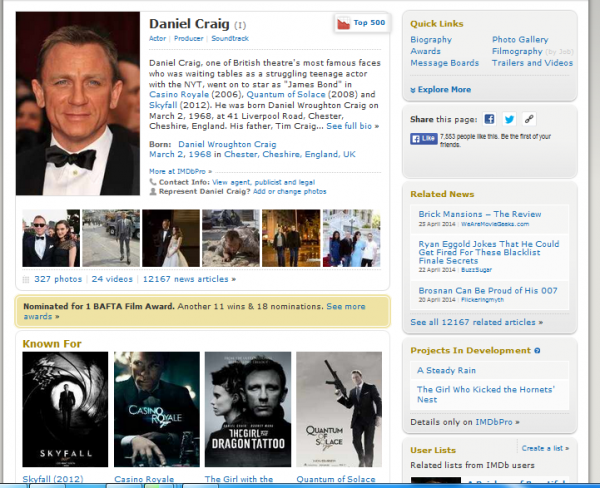Open thumbnail of couple at red carpet
600x488 pixels.
(x=51, y=238)
